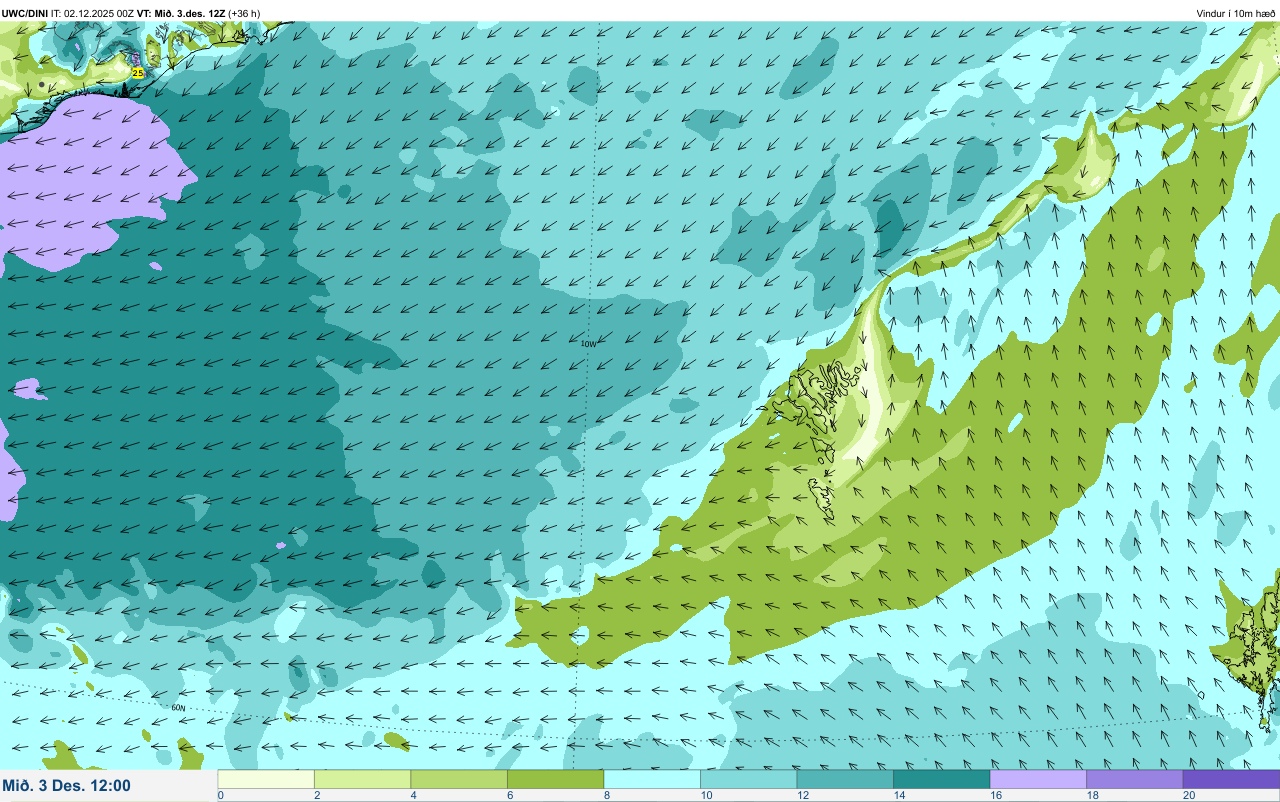Click legend value "2"
The width and height of the screenshot is (1280, 802).
pyautogui.click(x=316, y=795)
